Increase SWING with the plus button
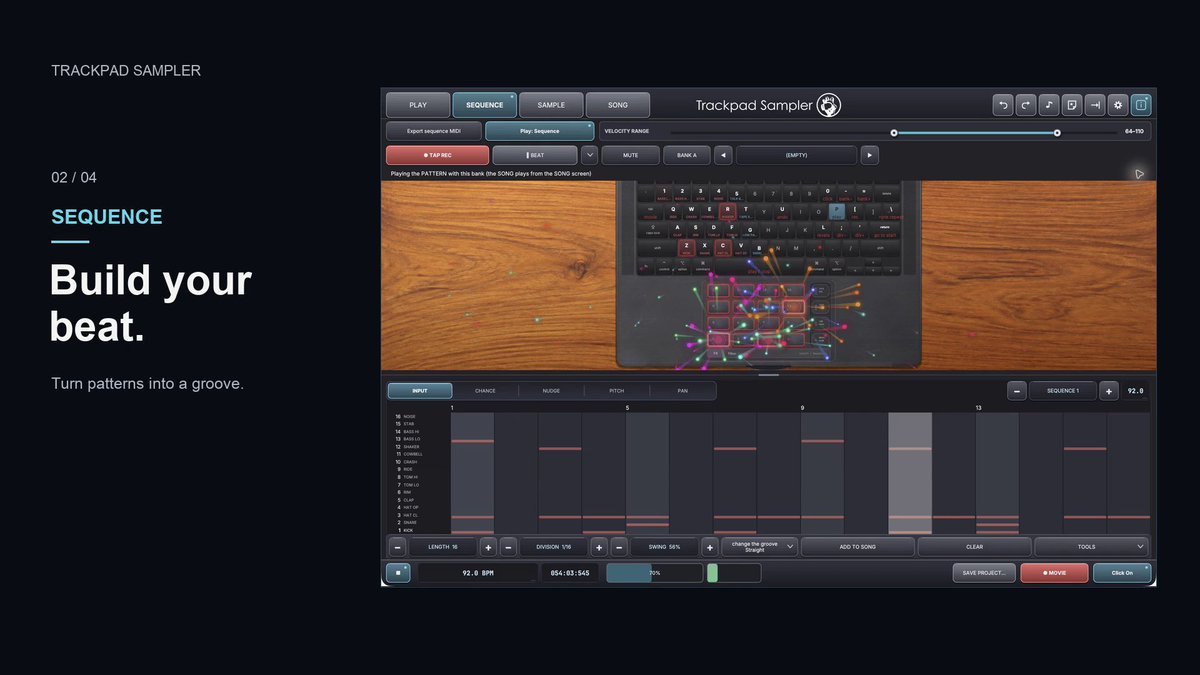The width and height of the screenshot is (1200, 675). pos(709,547)
